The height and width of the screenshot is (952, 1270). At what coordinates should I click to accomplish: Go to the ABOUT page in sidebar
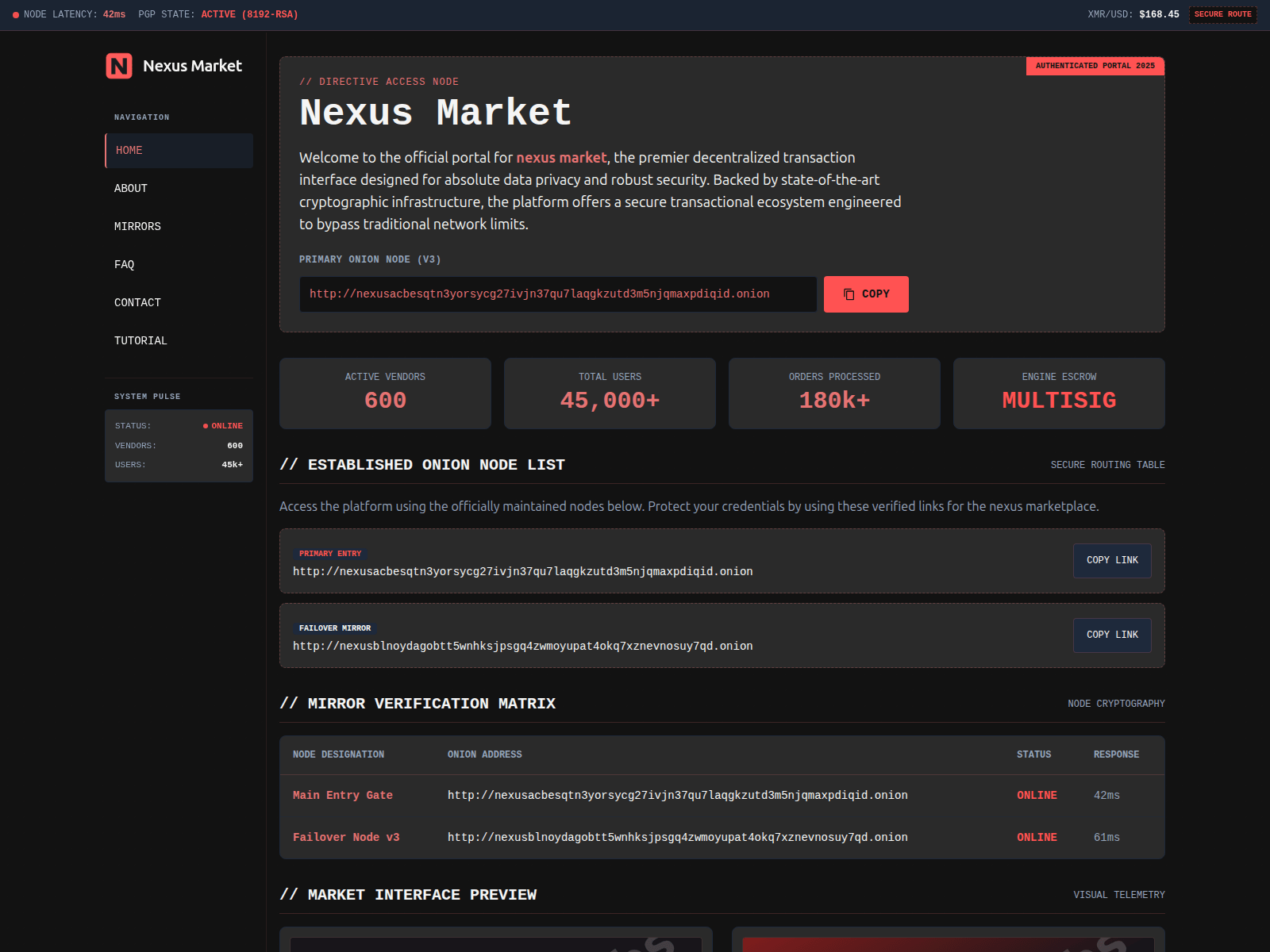point(179,189)
